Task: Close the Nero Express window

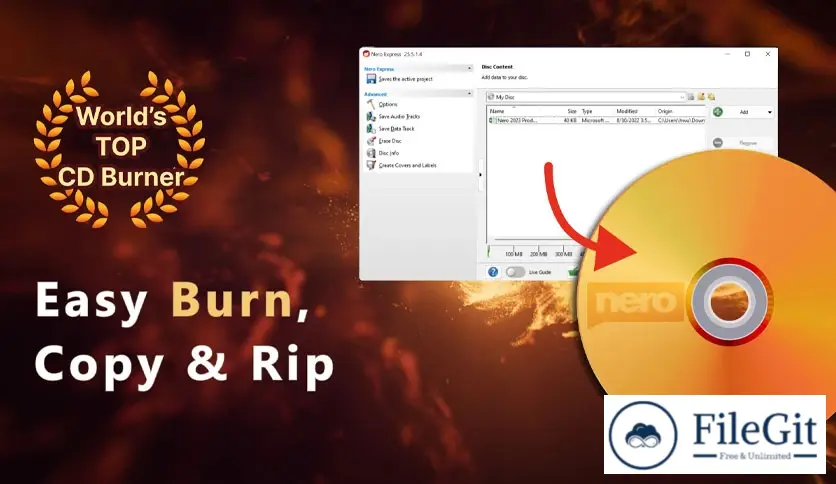Action: (x=768, y=54)
